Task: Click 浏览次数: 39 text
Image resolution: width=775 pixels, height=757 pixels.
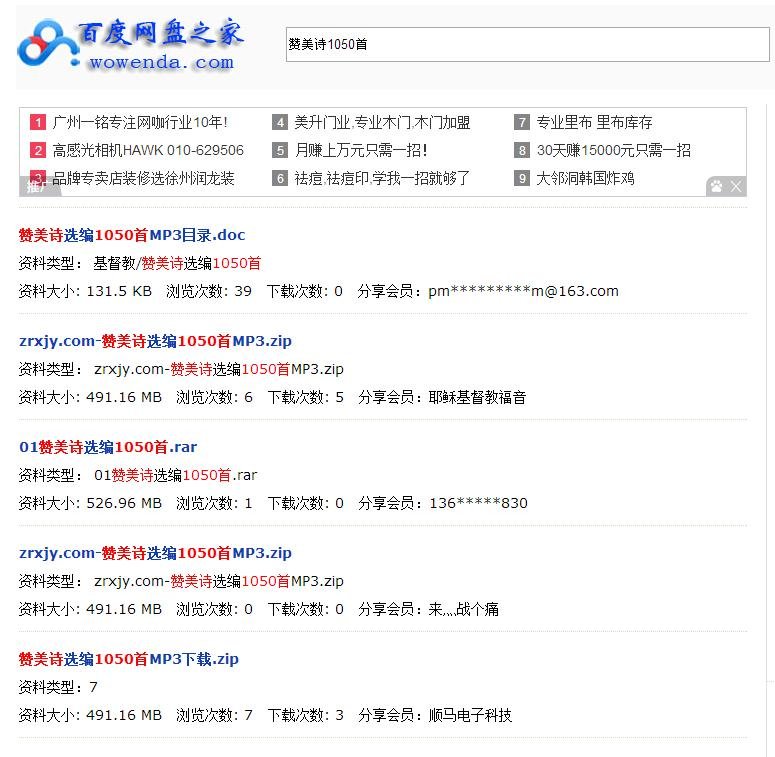Action: [209, 292]
